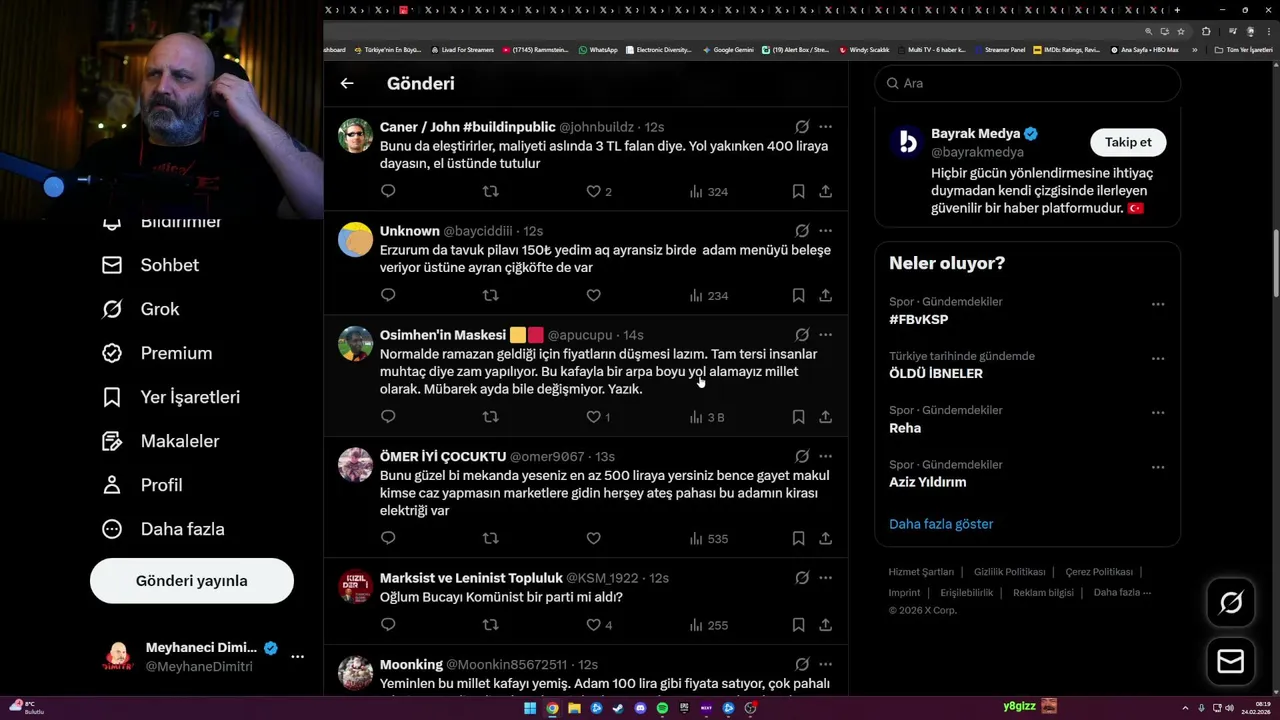Reply to Osimhen'in Maskesi's post
Screen dimensions: 1280x720
point(388,417)
